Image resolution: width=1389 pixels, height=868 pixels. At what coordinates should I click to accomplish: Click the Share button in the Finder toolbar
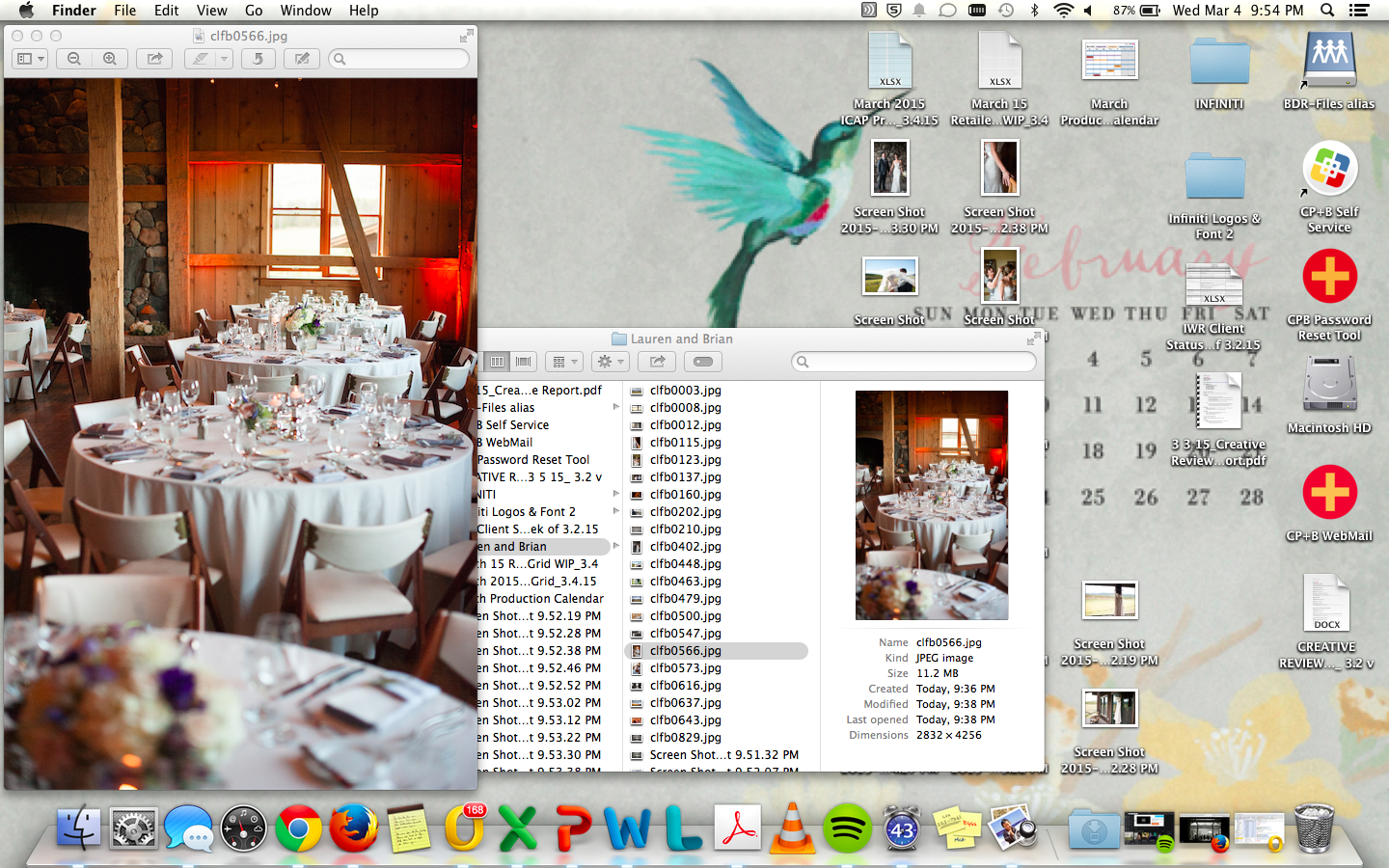coord(657,362)
